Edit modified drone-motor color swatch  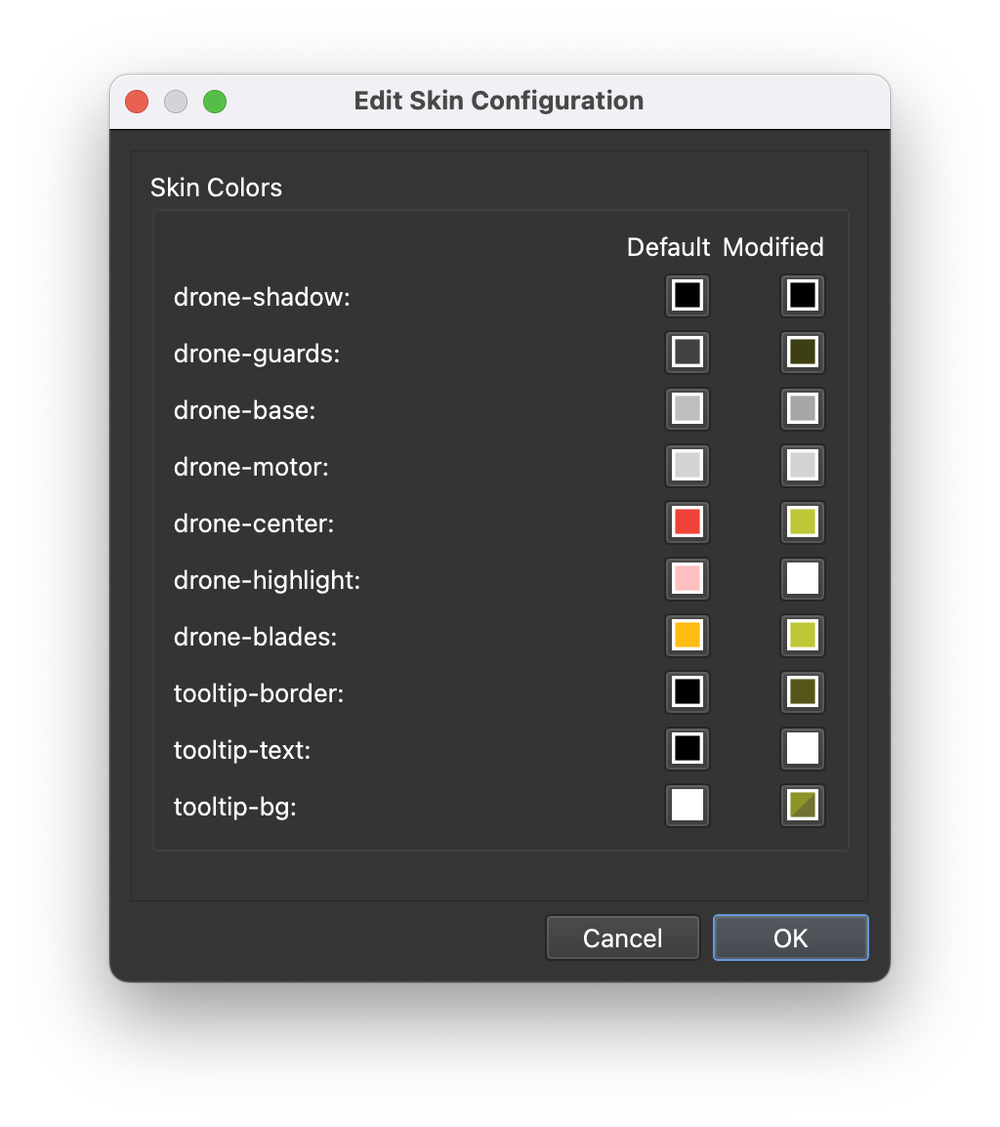pyautogui.click(x=802, y=466)
